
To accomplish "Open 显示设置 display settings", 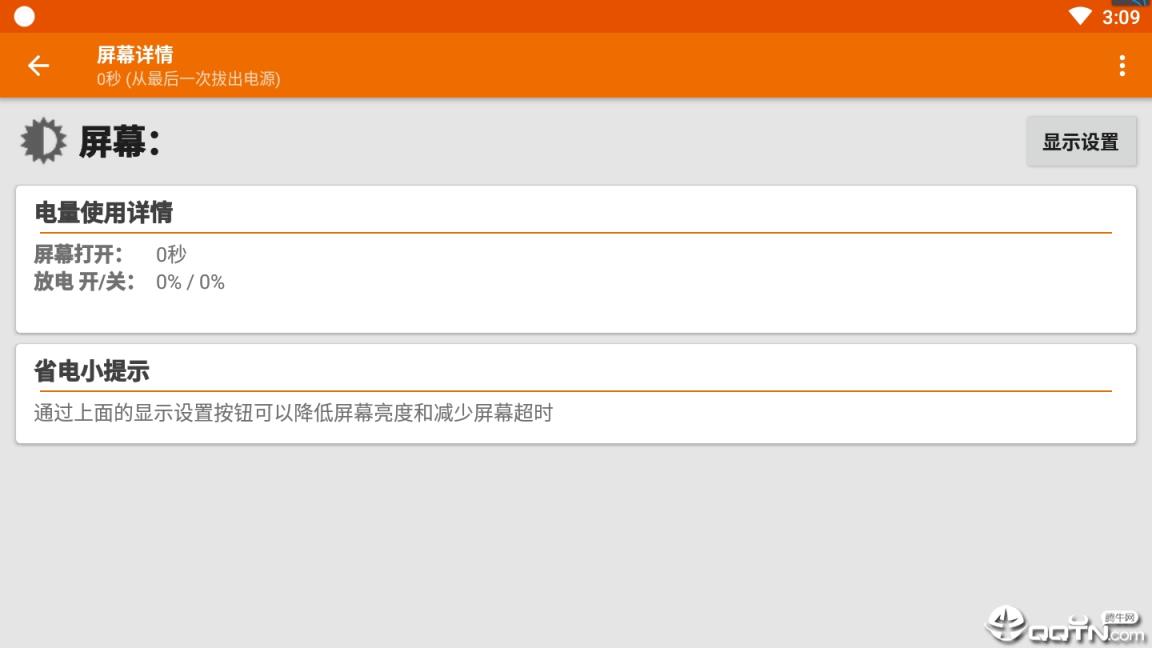I will pyautogui.click(x=1080, y=142).
